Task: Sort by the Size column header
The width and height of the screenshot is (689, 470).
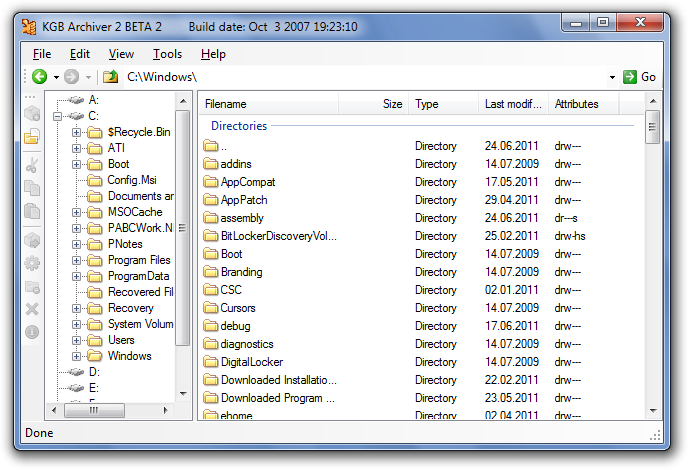Action: coord(374,104)
